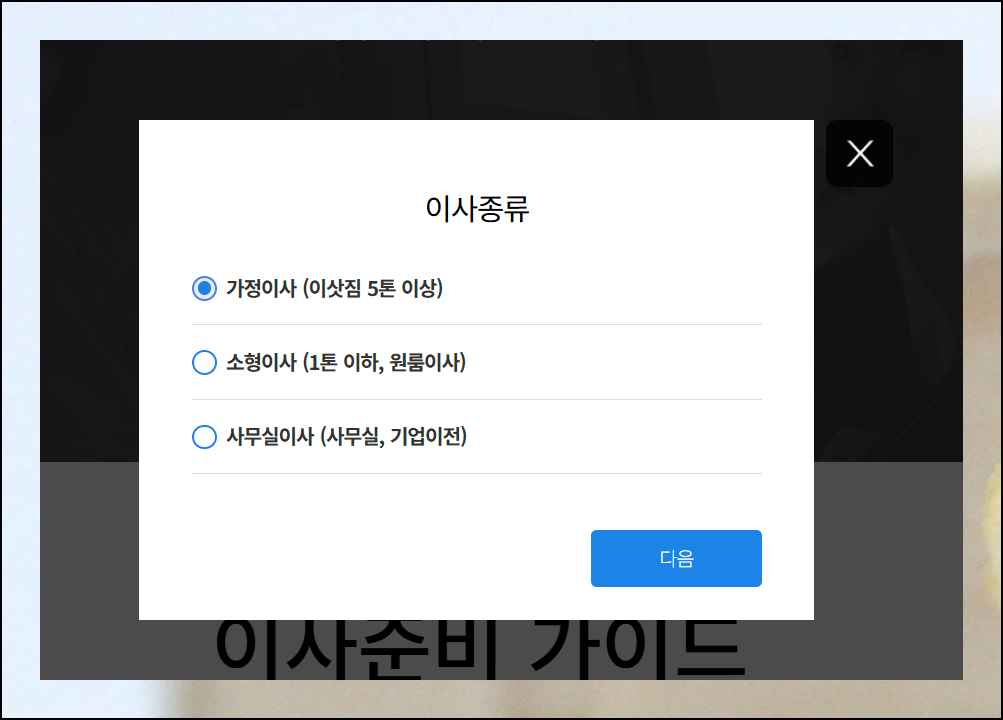Pick the 사무실이사 radio button
Image resolution: width=1003 pixels, height=720 pixels.
tap(204, 437)
